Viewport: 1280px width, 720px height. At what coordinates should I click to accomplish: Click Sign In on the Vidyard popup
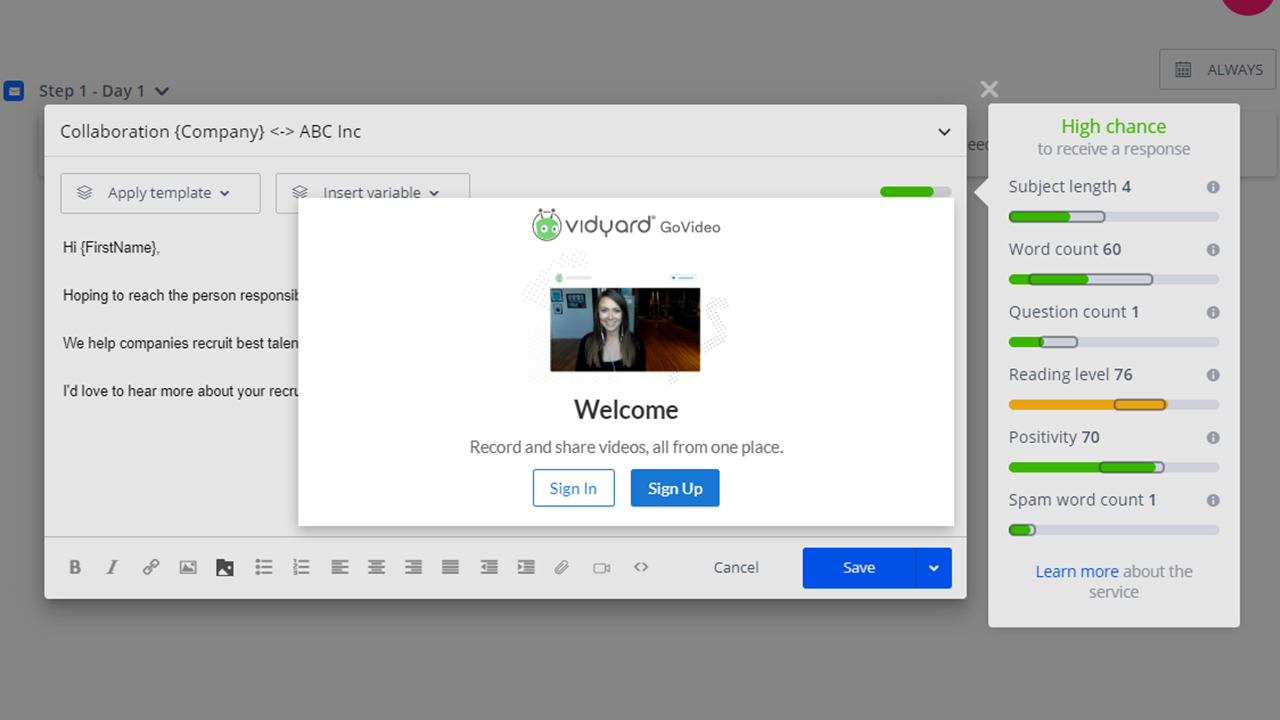[573, 488]
